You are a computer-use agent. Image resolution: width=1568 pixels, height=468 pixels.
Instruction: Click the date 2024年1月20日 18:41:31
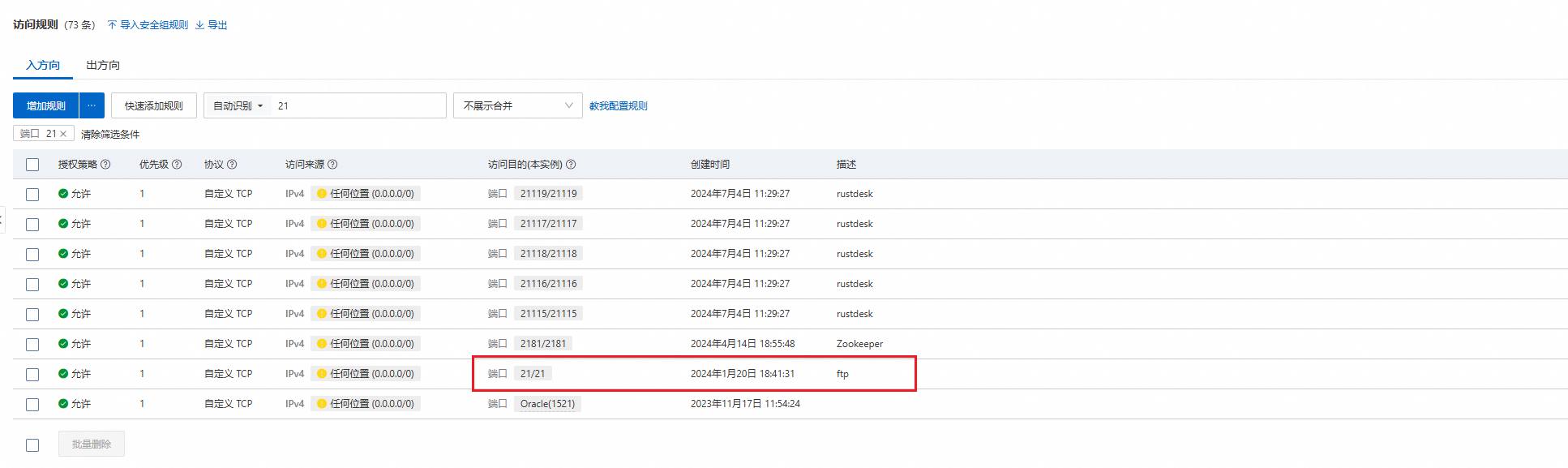tap(743, 374)
